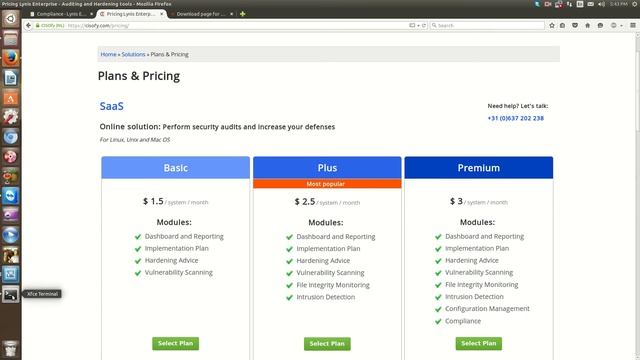640x360 pixels.
Task: Open TeamViewer from the dock
Action: click(x=11, y=196)
